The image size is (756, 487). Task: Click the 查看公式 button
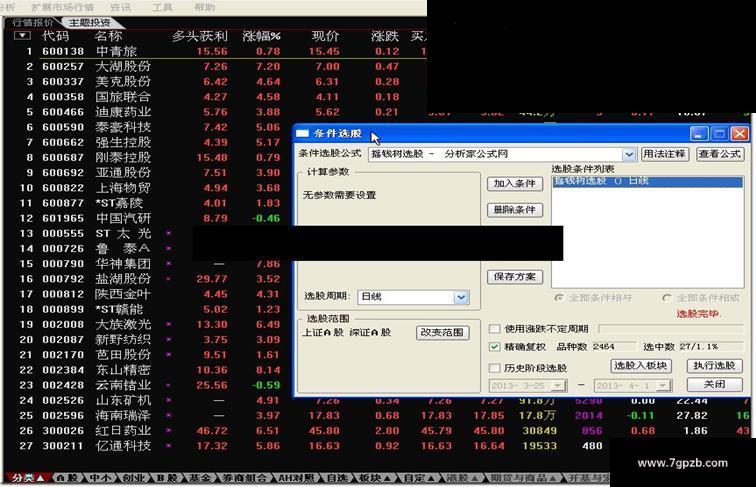tap(720, 154)
